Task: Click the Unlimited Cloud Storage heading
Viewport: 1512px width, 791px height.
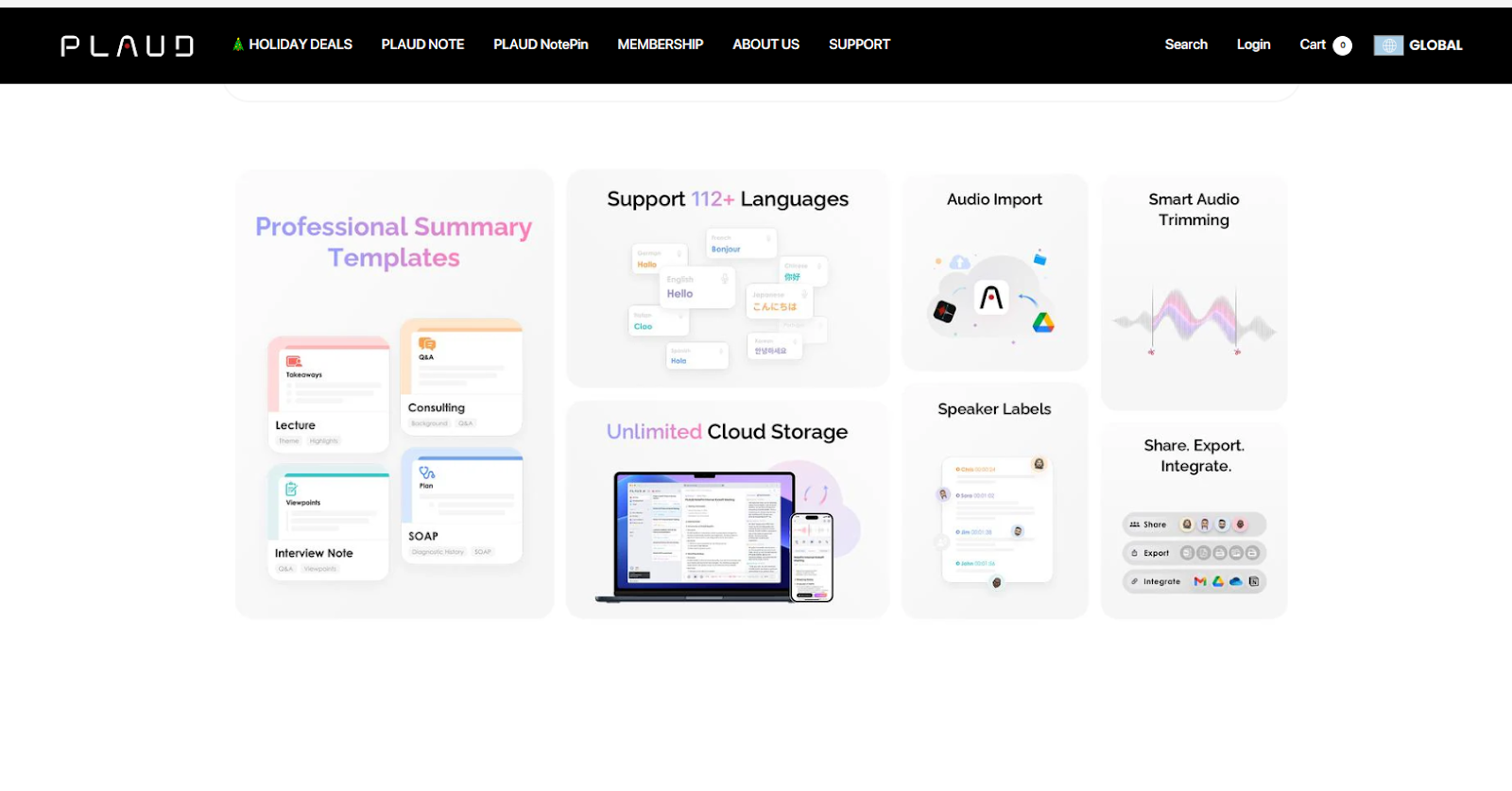Action: tap(728, 432)
